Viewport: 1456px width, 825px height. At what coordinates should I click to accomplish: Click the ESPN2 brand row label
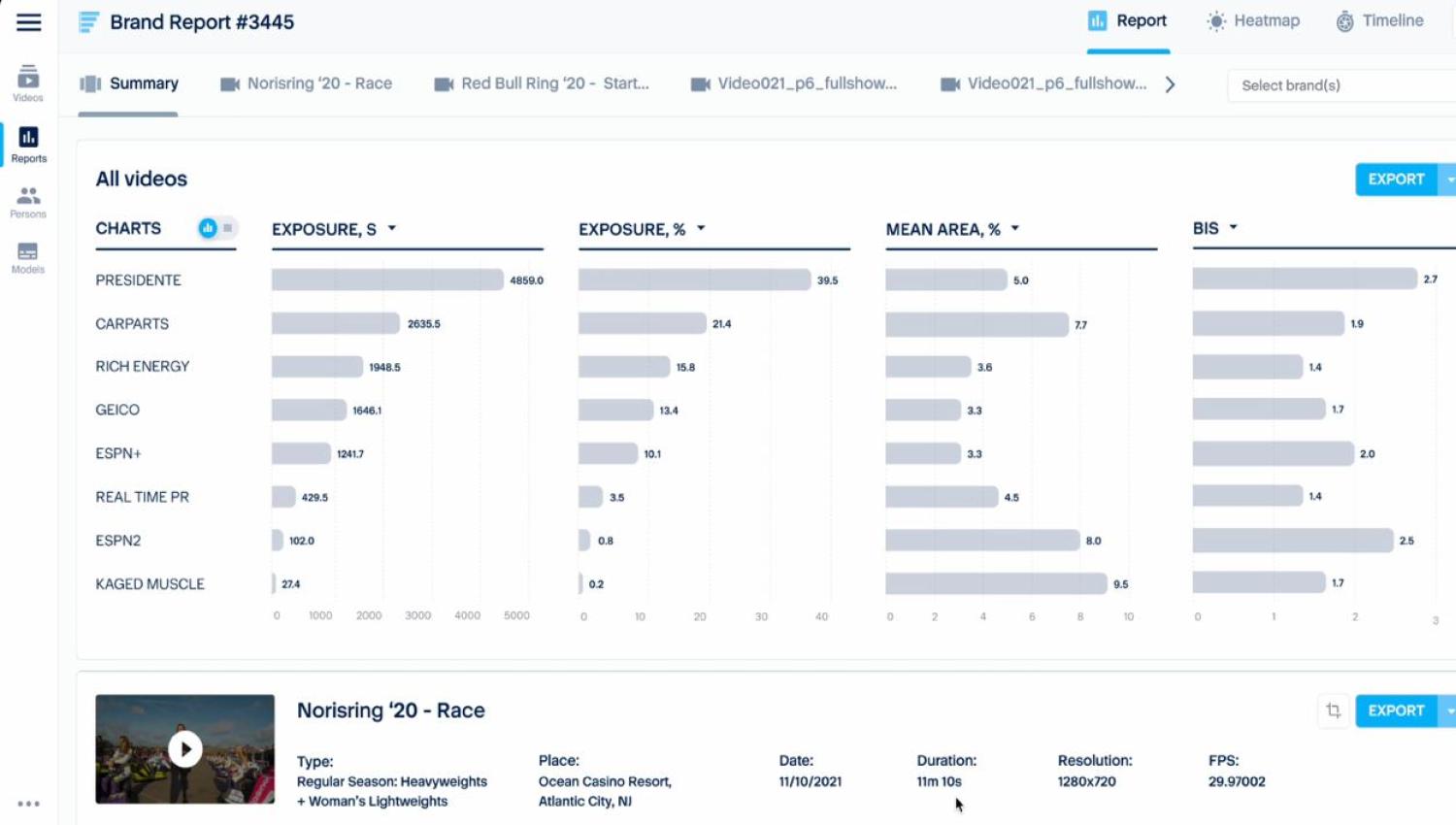tap(118, 541)
